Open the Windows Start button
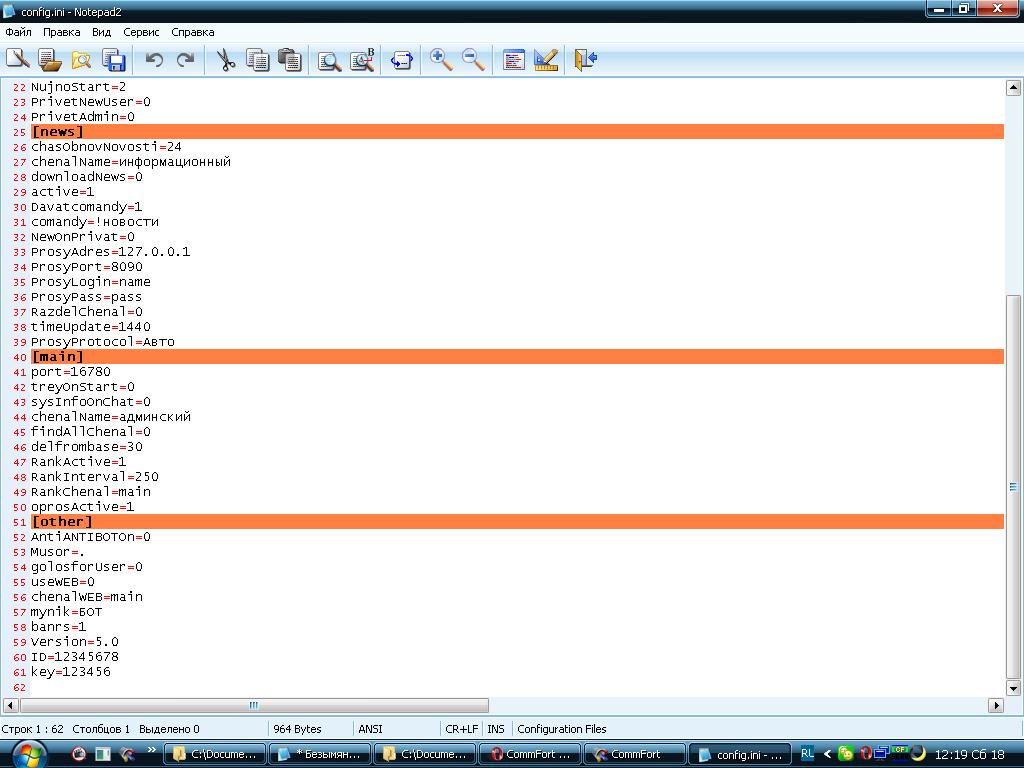This screenshot has height=768, width=1024. click(x=27, y=752)
